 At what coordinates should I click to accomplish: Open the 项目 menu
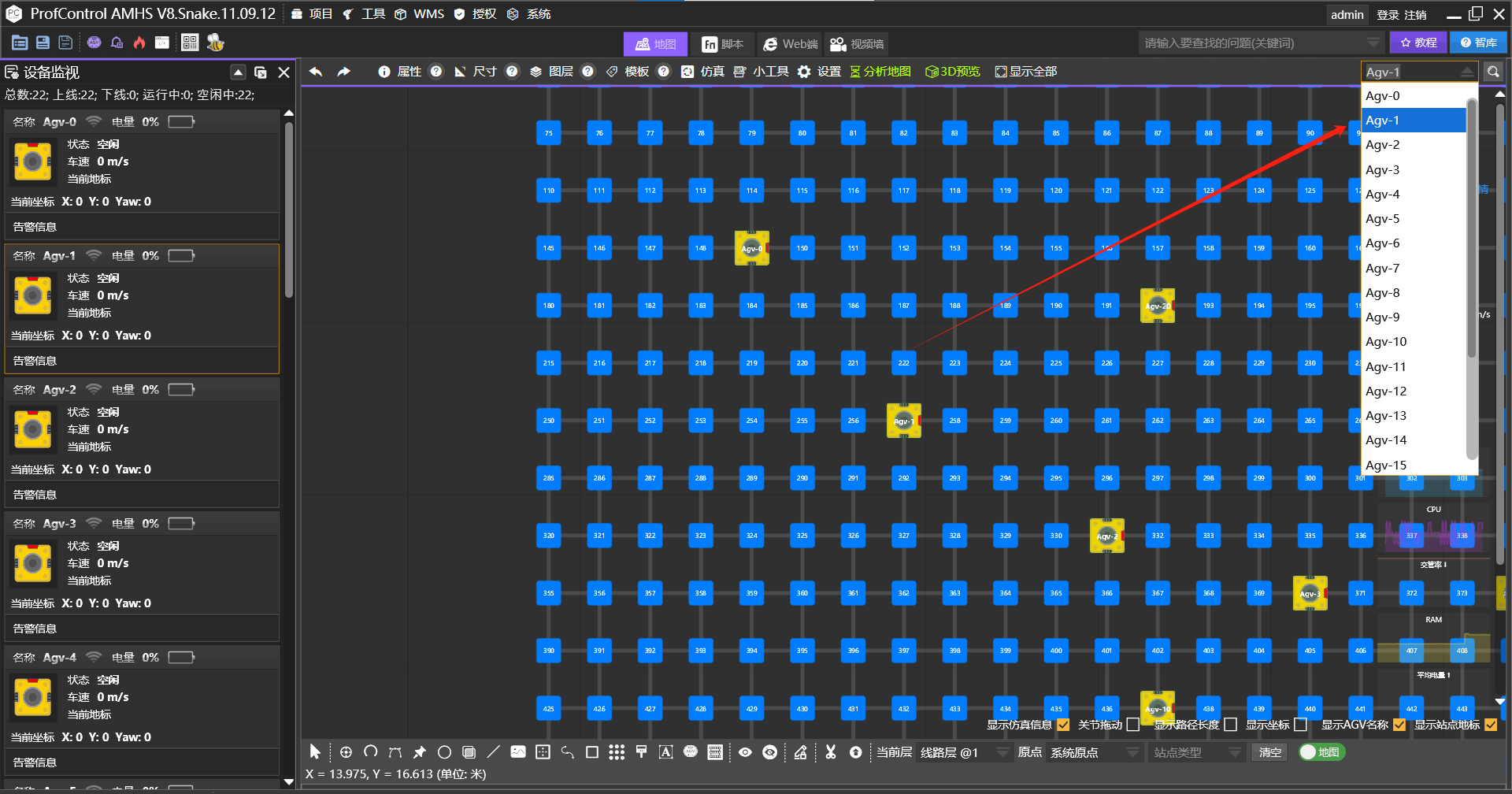(313, 14)
